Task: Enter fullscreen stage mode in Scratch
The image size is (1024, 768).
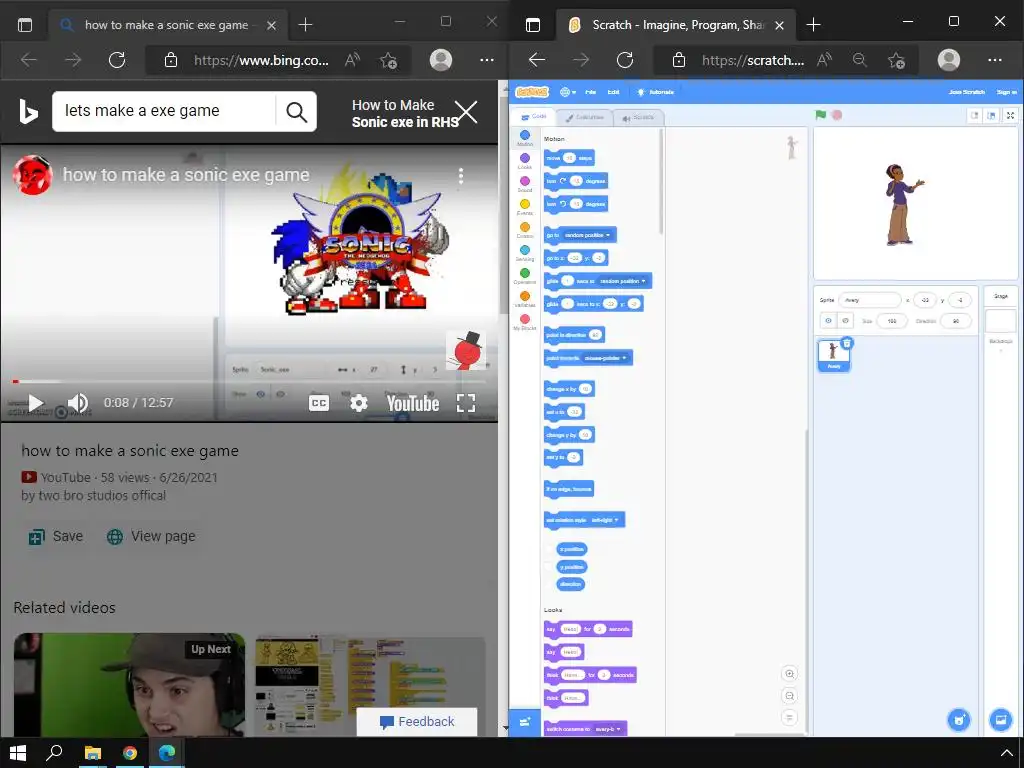Action: pos(1010,115)
